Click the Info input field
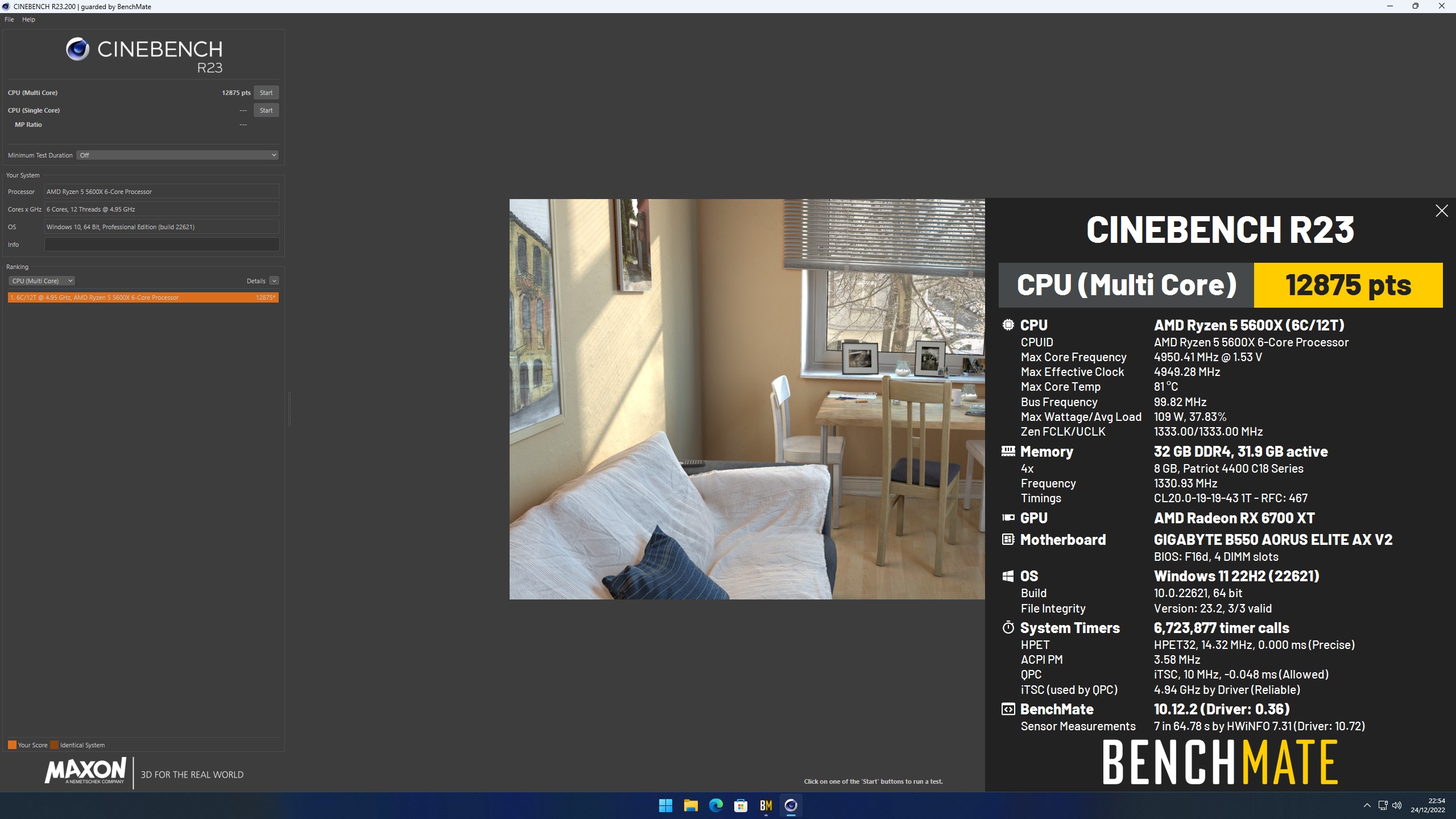Screen dimensions: 1456x819 pos(162,245)
